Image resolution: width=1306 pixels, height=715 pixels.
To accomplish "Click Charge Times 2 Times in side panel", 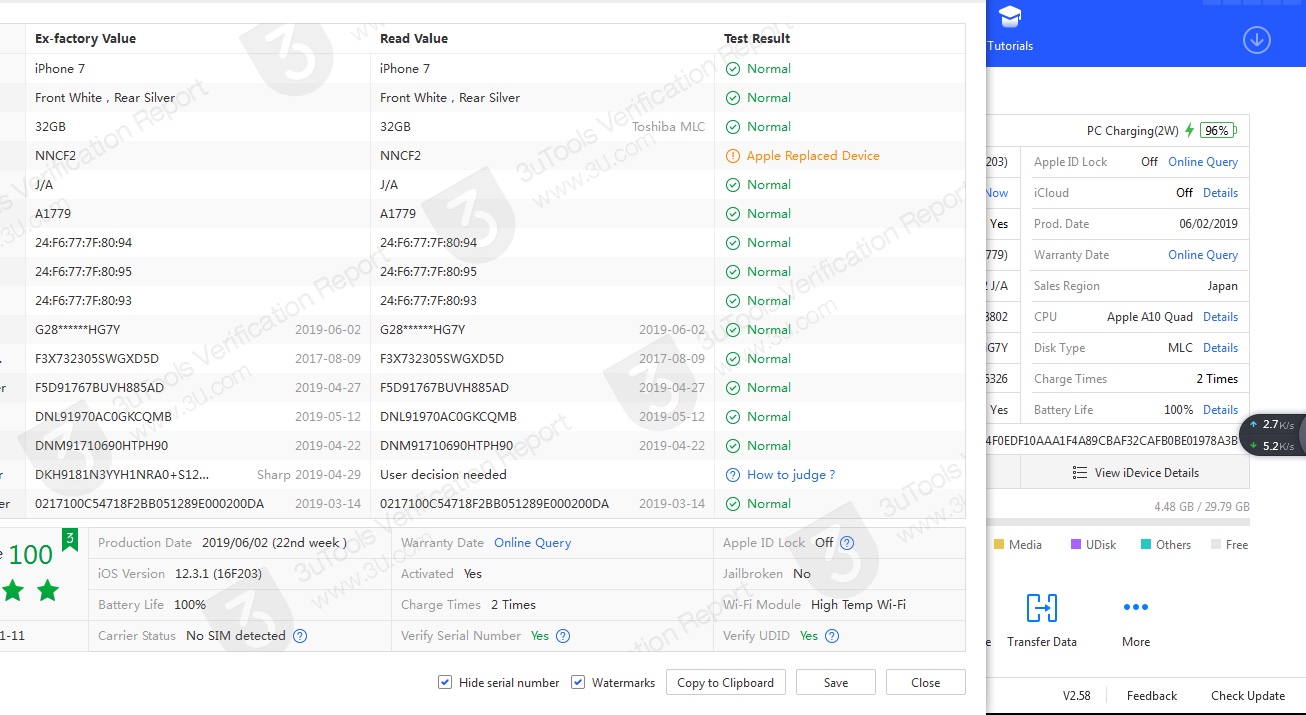I will pos(1217,379).
